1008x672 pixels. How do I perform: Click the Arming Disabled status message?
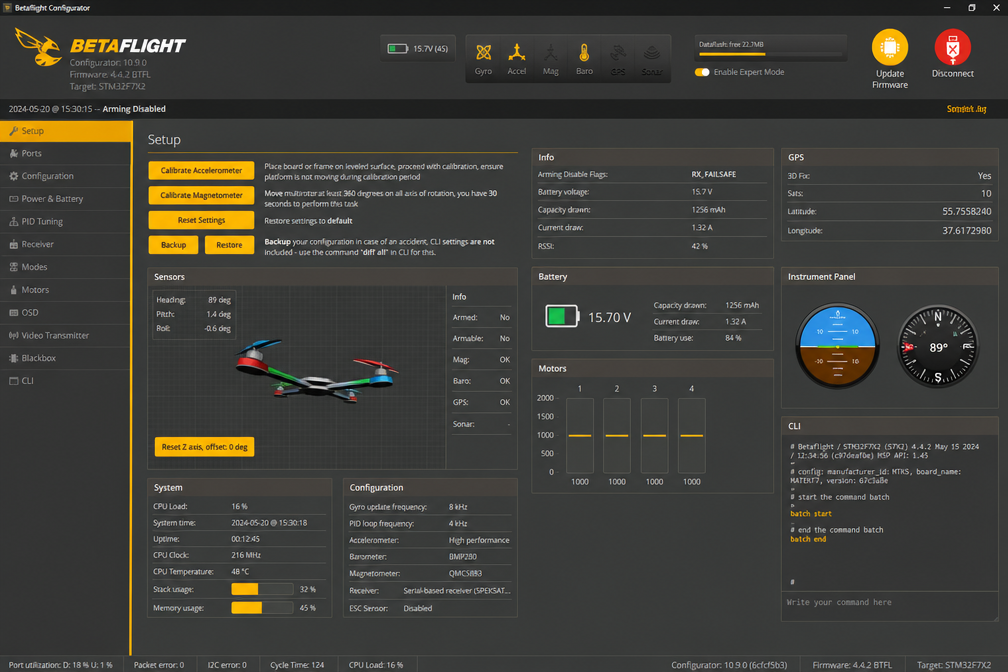(x=134, y=109)
